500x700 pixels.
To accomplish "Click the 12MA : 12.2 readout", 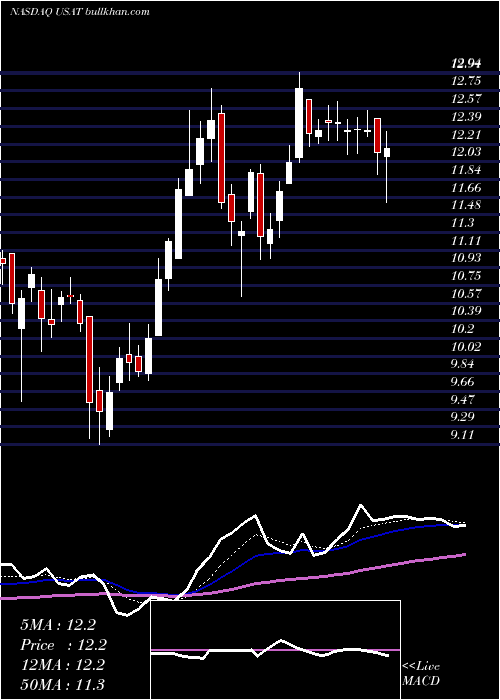I will coord(62,665).
